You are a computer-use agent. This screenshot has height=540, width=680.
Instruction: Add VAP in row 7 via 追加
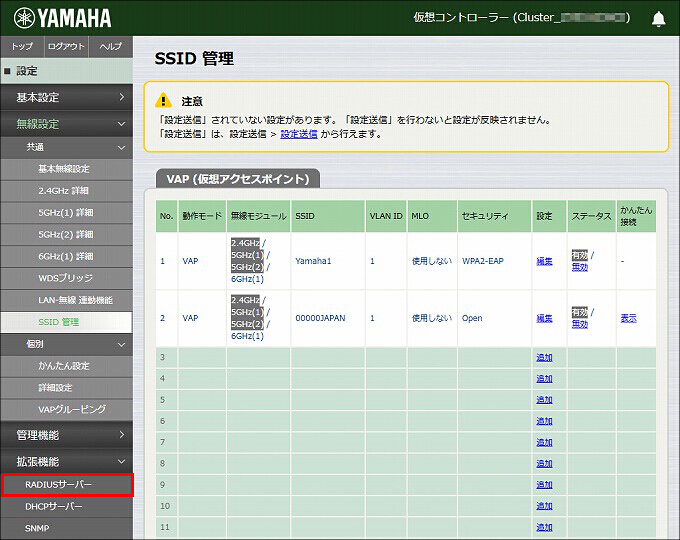click(x=544, y=442)
